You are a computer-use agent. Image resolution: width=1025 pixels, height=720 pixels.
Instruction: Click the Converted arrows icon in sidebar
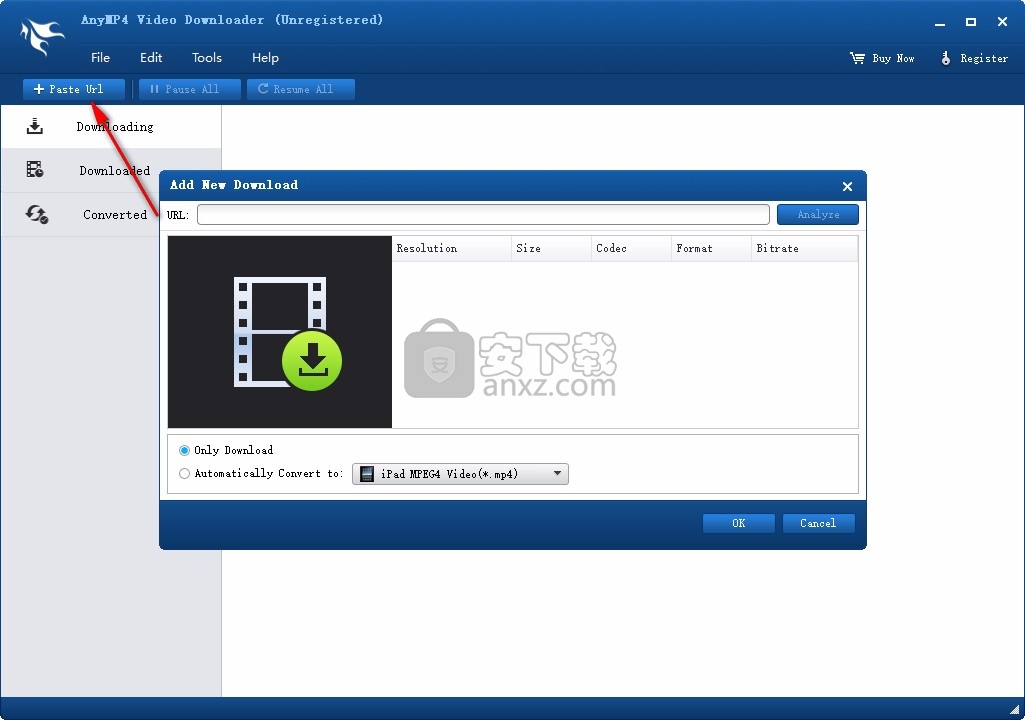37,214
